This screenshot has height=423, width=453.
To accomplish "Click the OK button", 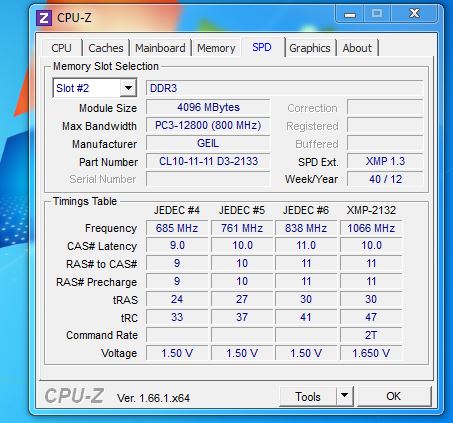I will (x=394, y=396).
